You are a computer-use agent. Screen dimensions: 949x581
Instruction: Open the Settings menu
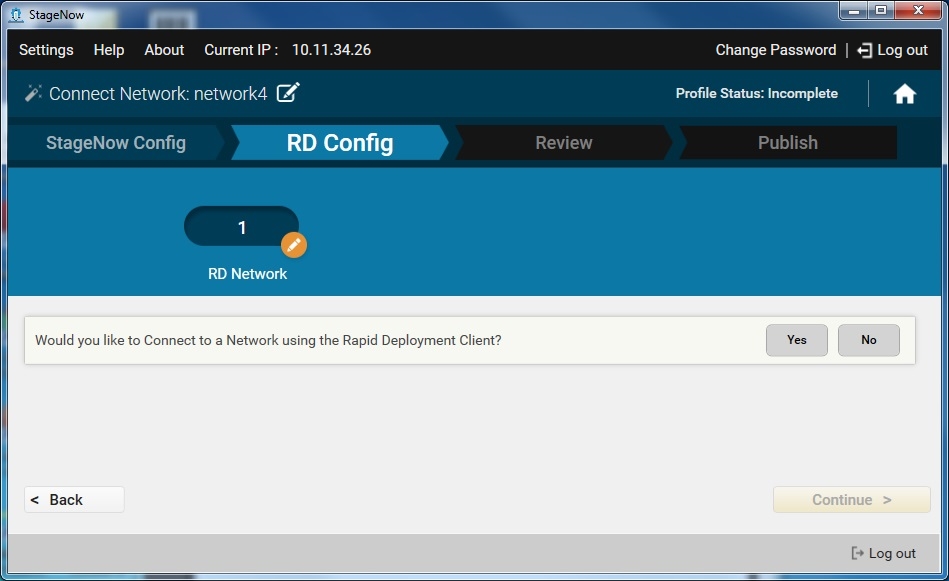pos(46,50)
